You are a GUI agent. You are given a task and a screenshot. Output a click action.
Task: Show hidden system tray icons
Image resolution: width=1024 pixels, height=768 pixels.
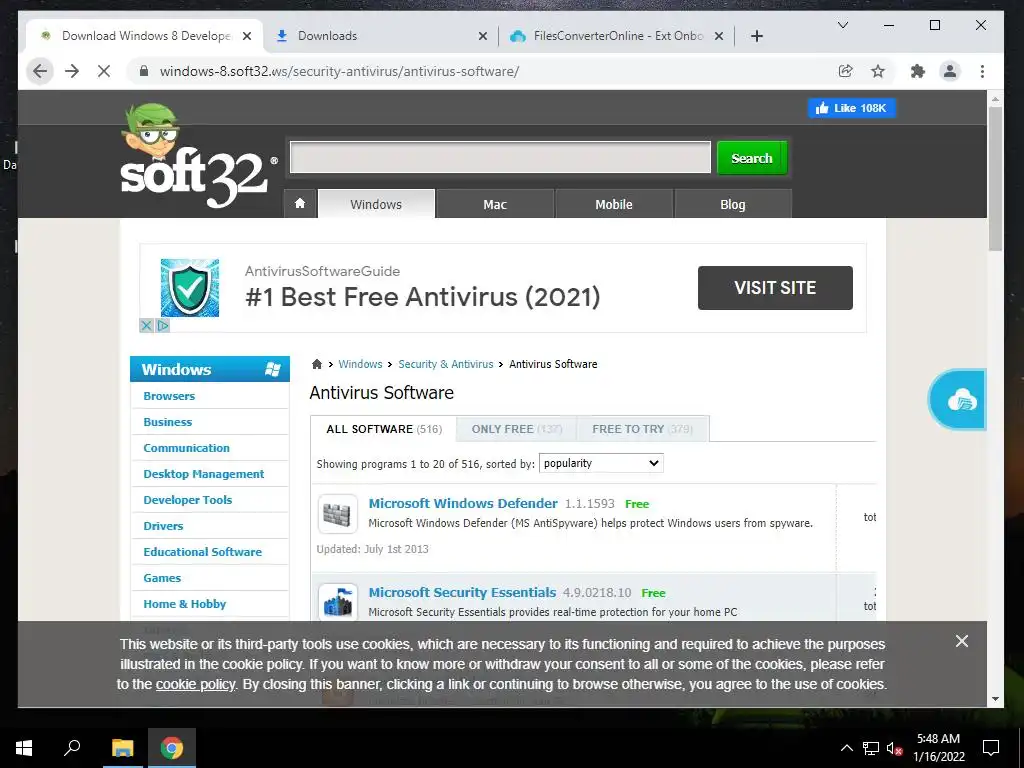846,748
